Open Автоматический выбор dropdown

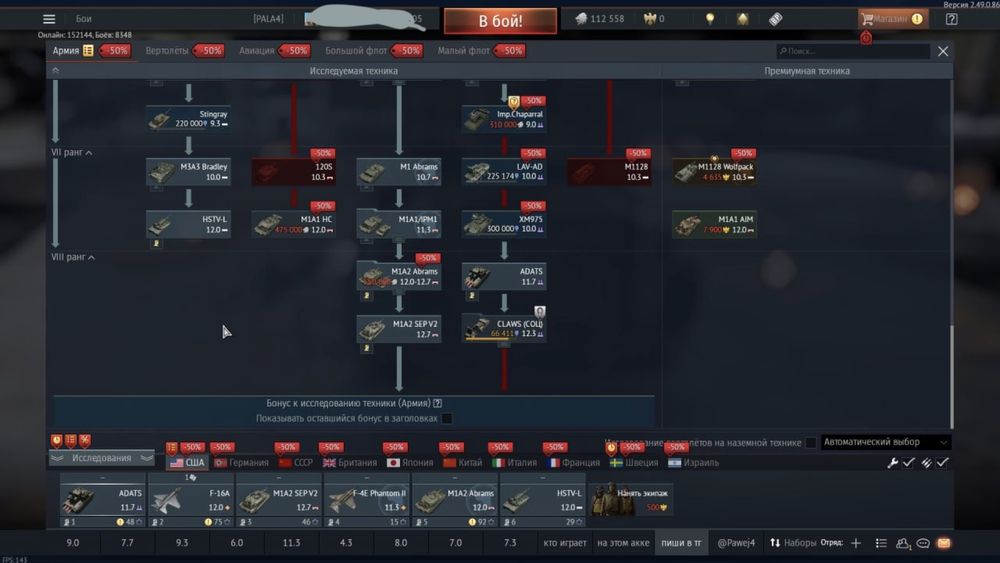coord(885,442)
